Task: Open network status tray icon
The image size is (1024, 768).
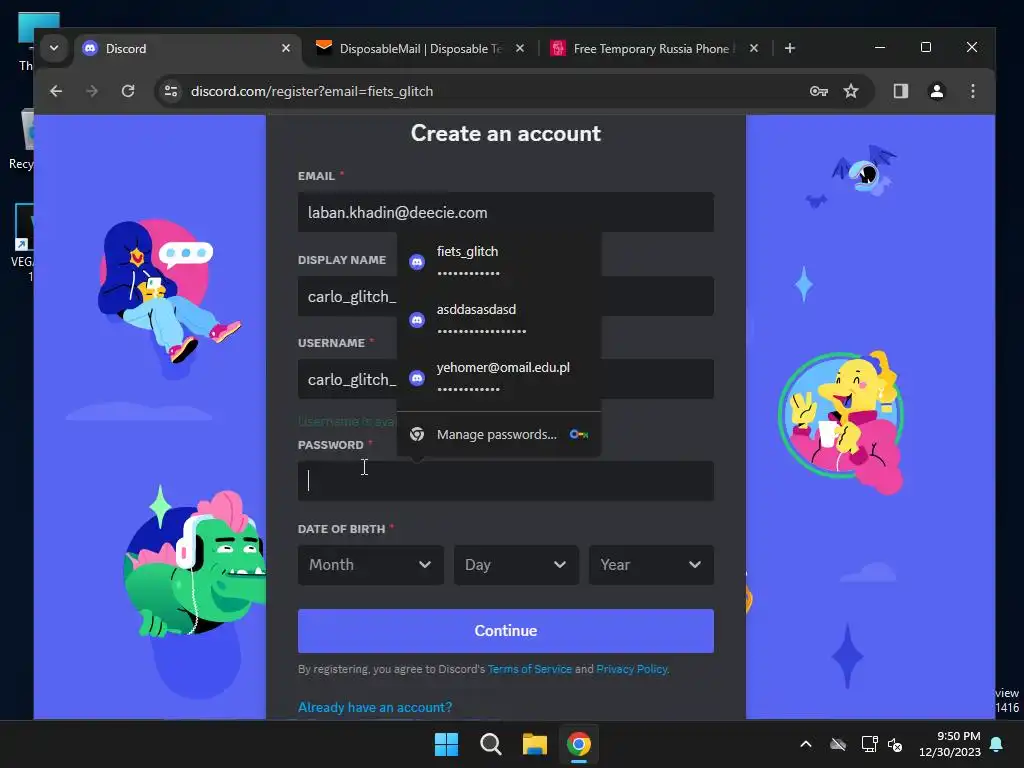Action: coord(869,744)
